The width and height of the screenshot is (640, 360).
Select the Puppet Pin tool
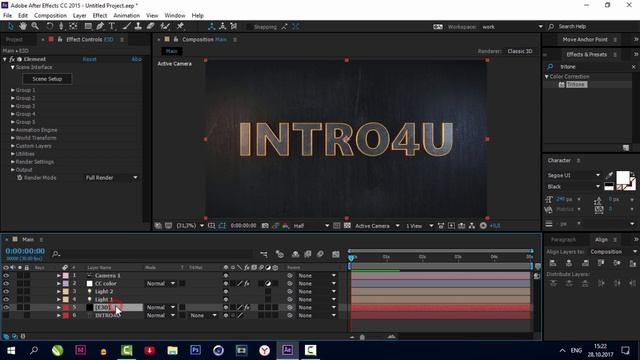point(180,27)
